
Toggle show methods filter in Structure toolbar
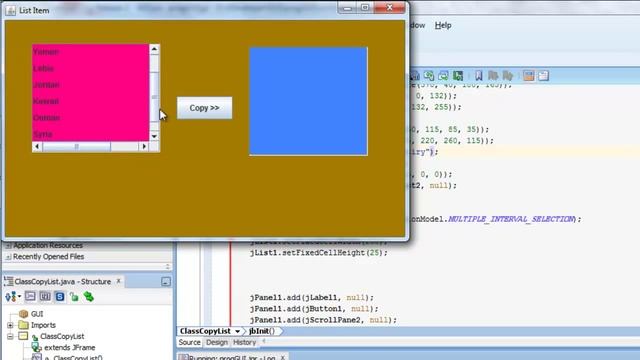(x=30, y=297)
